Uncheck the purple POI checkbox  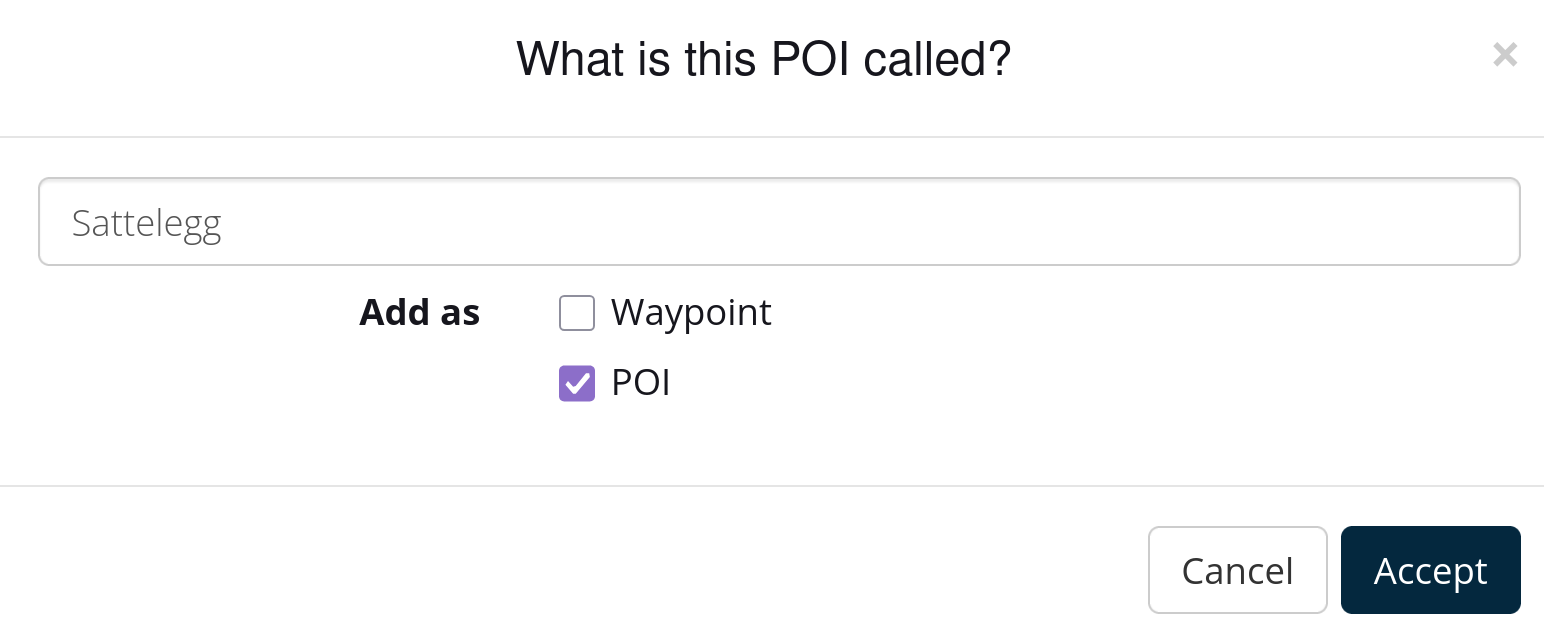(x=577, y=383)
